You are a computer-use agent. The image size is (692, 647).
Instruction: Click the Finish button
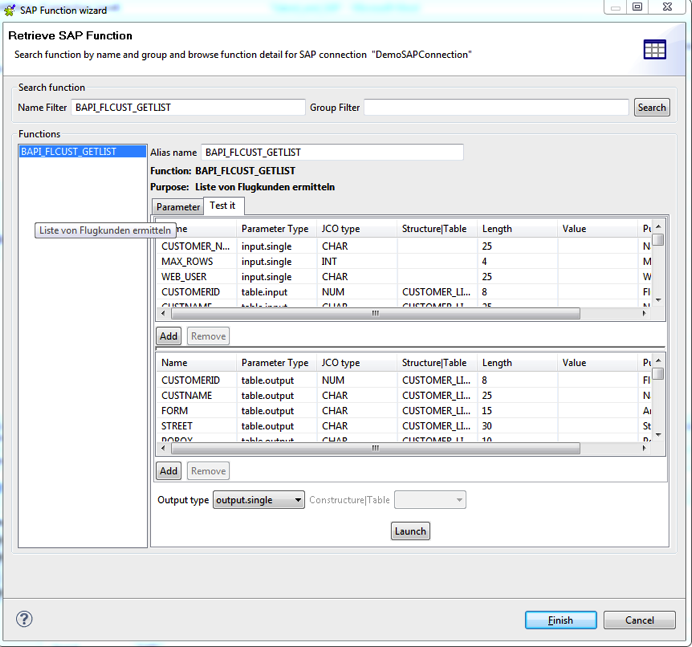(x=560, y=620)
